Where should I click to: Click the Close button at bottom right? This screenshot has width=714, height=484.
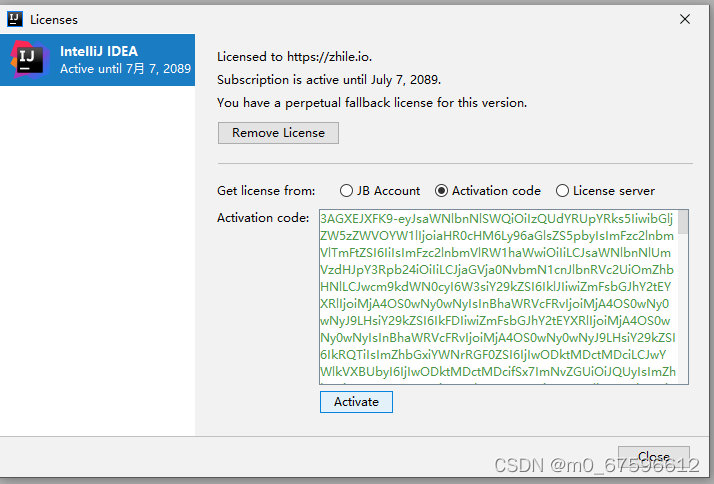pos(654,457)
